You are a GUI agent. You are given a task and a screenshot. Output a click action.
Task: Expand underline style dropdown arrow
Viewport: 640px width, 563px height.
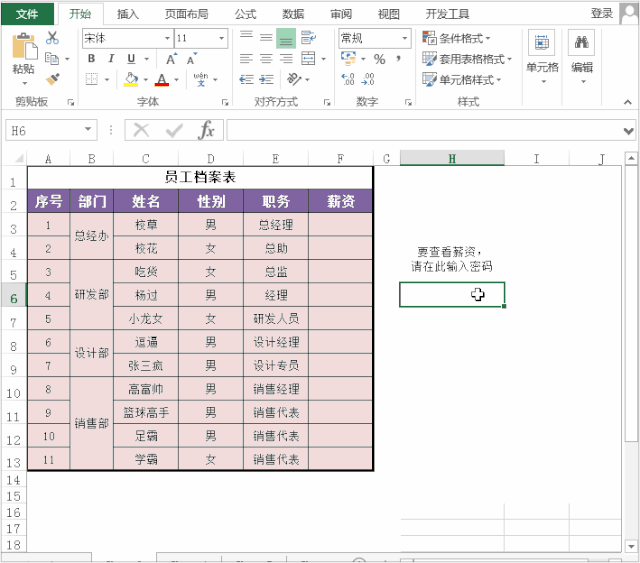coord(147,59)
